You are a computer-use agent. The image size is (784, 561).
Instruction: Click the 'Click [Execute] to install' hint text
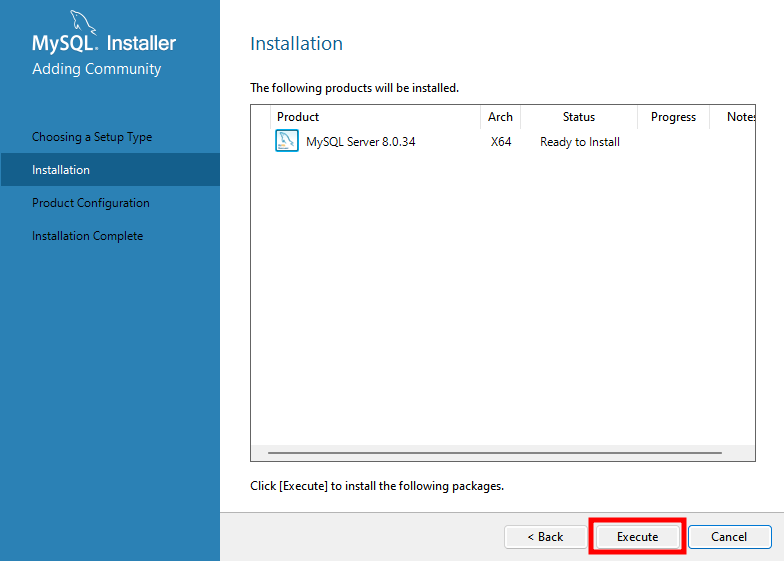[x=377, y=486]
